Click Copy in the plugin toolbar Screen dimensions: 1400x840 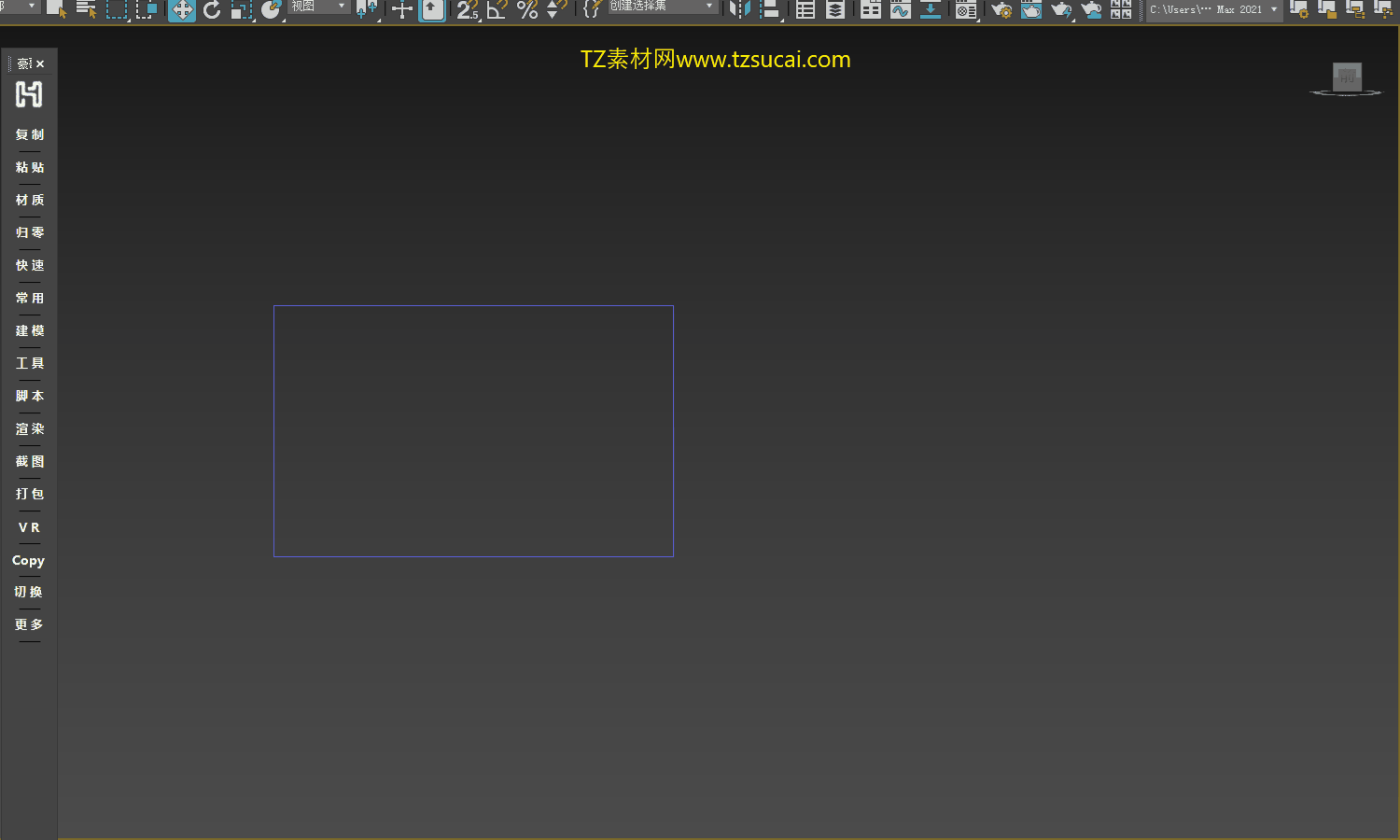28,560
